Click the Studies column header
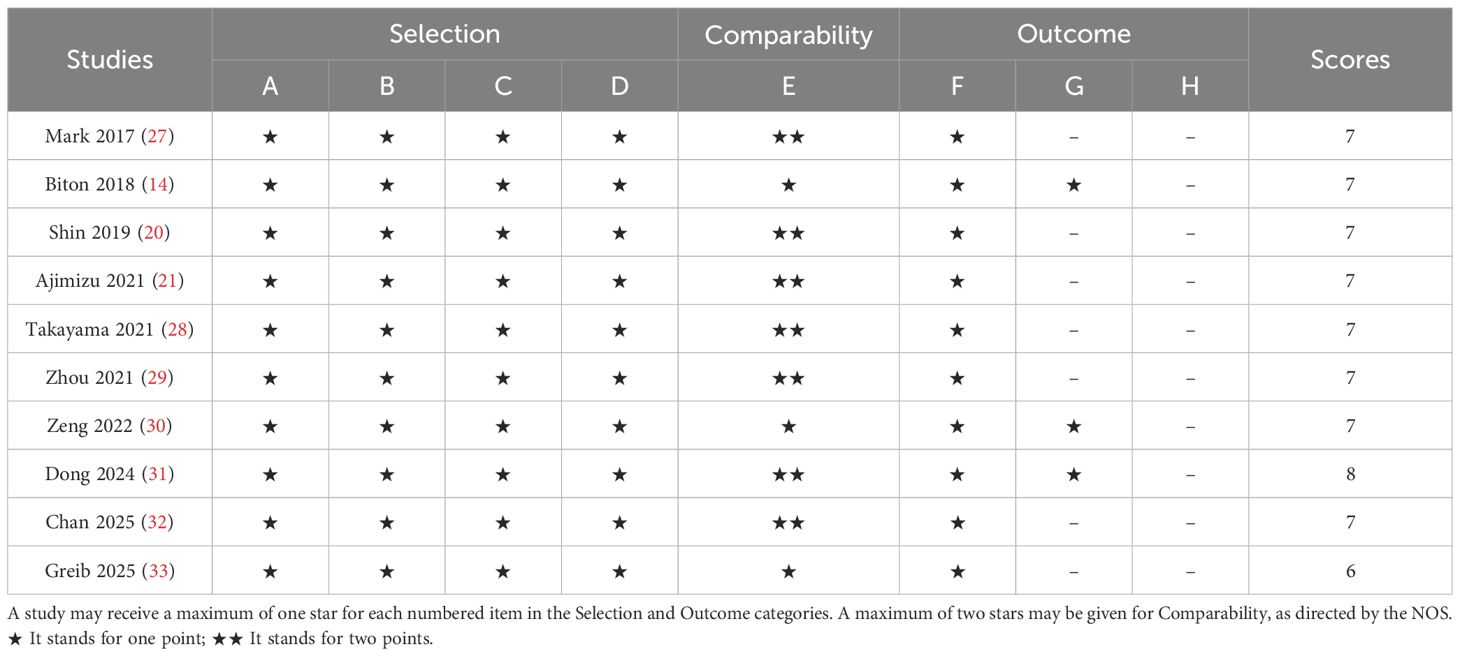 pyautogui.click(x=110, y=59)
